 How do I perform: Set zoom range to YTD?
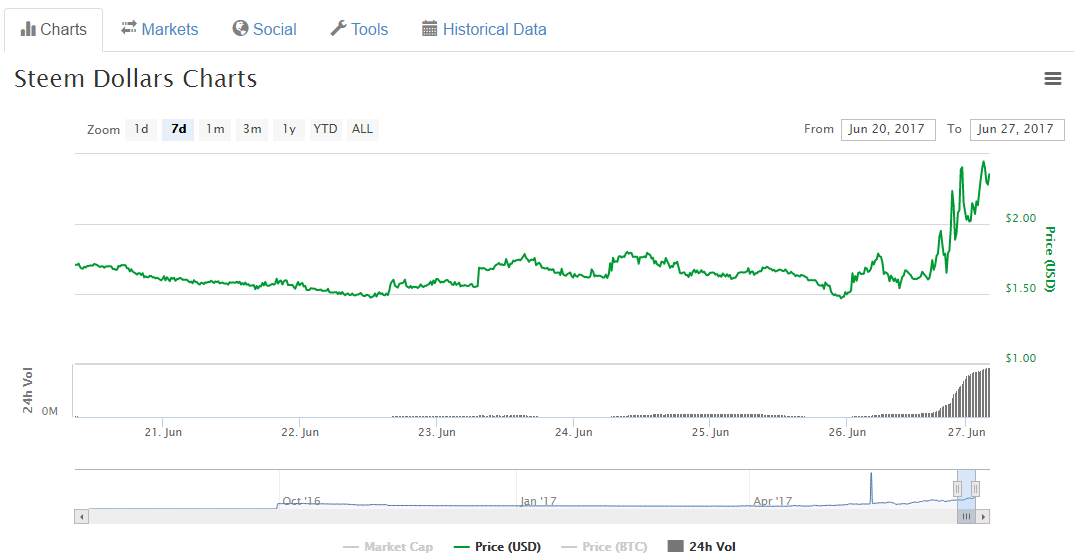click(325, 129)
